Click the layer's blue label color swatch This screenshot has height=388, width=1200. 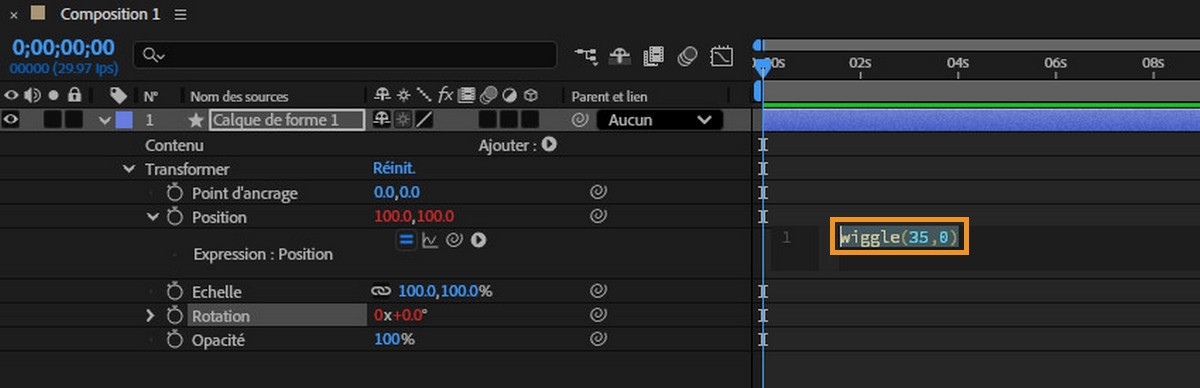pyautogui.click(x=124, y=120)
